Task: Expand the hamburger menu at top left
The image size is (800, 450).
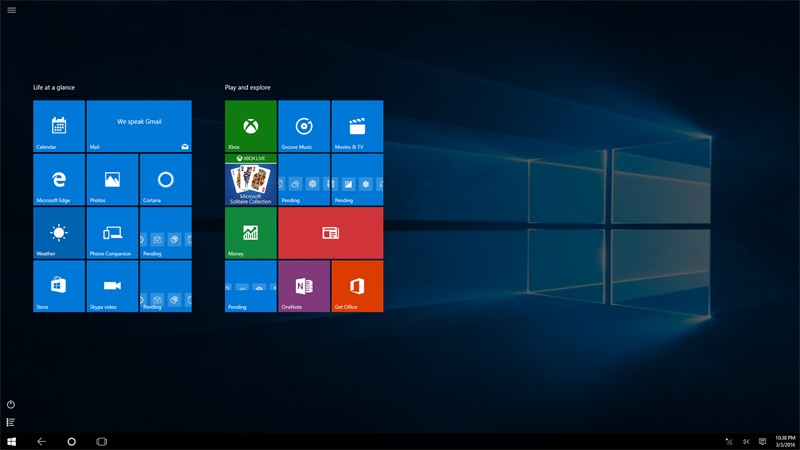Action: (11, 10)
